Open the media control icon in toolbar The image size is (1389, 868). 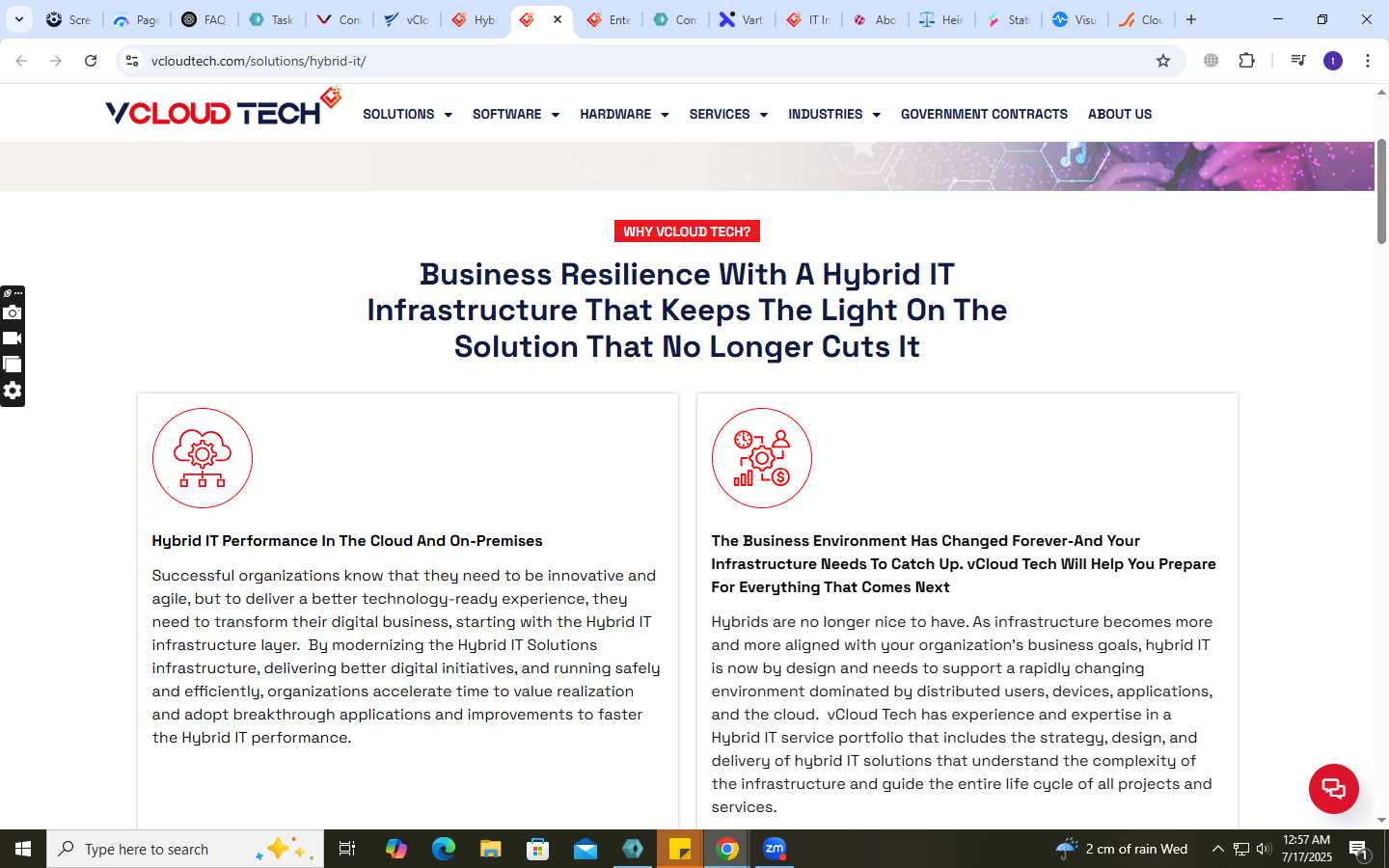1298,61
